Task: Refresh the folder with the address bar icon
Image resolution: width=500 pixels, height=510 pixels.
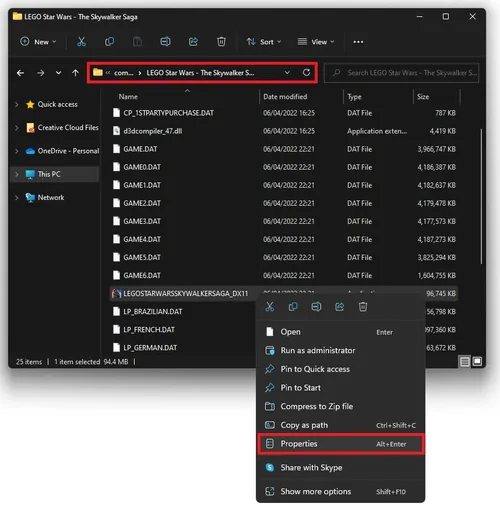Action: (x=306, y=72)
